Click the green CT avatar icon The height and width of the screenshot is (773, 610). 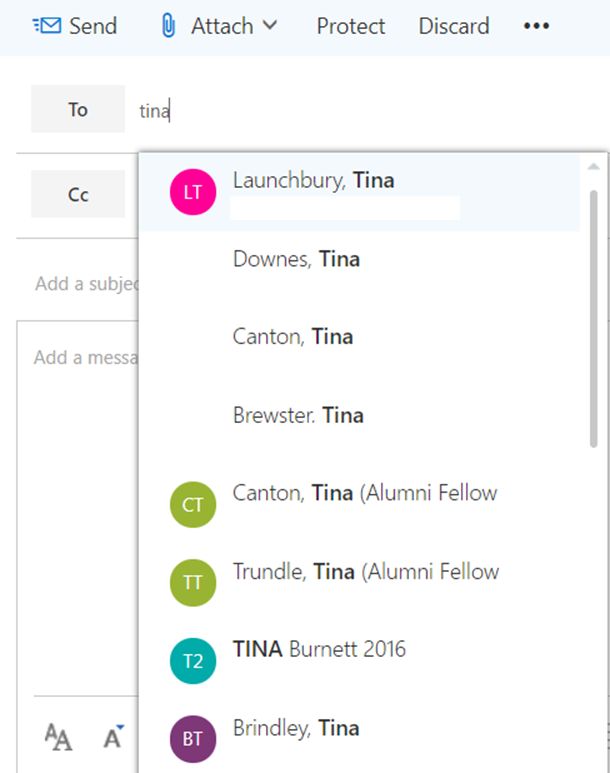(x=193, y=504)
